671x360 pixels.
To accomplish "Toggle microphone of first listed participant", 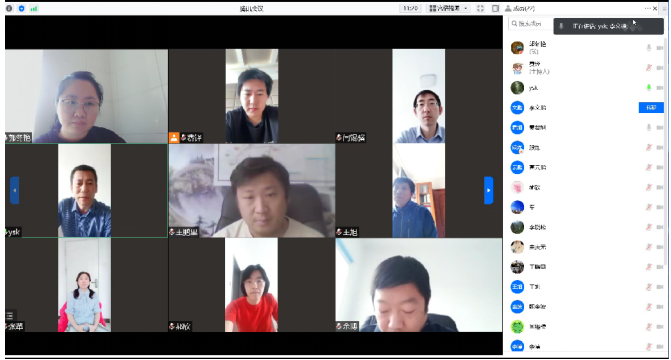I will point(649,48).
